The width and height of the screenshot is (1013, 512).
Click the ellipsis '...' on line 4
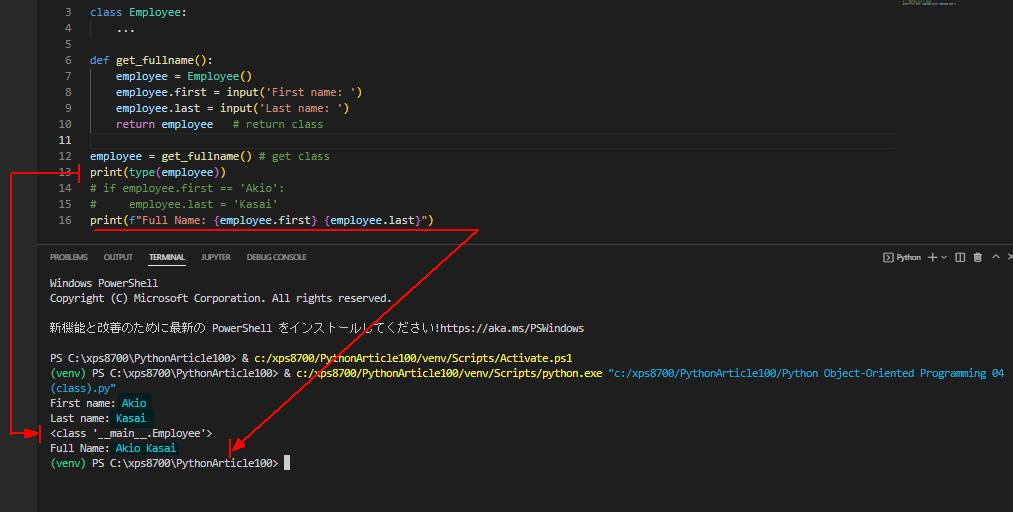click(x=125, y=28)
